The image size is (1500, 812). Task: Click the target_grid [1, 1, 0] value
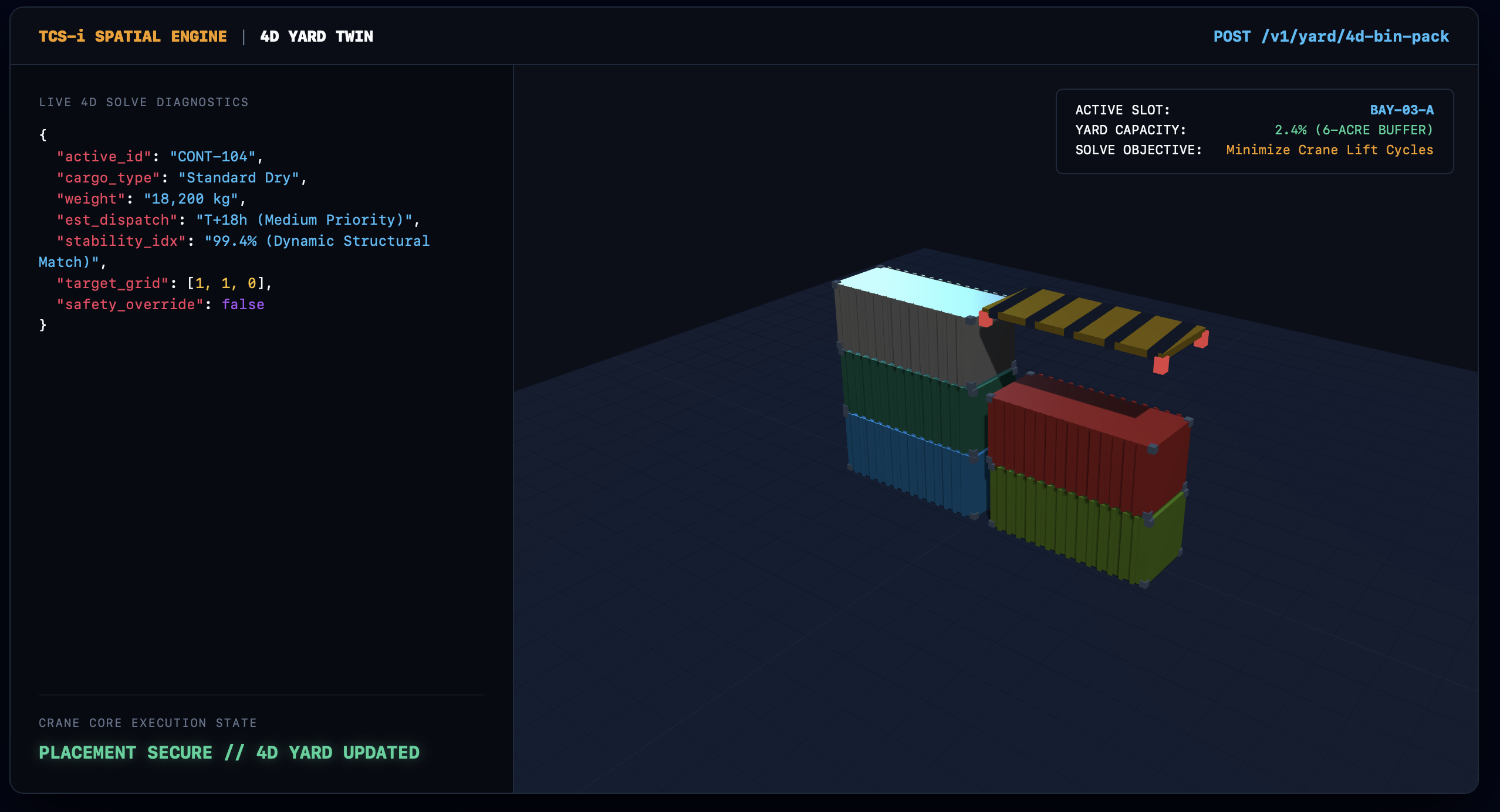[x=226, y=283]
